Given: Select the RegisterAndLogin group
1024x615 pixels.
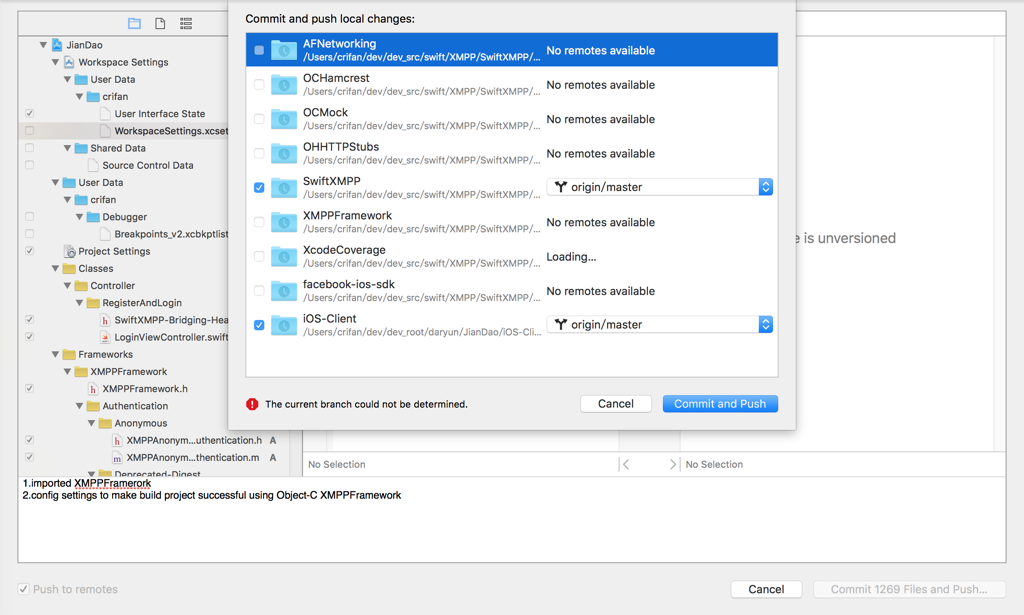Looking at the screenshot, I should pos(142,303).
